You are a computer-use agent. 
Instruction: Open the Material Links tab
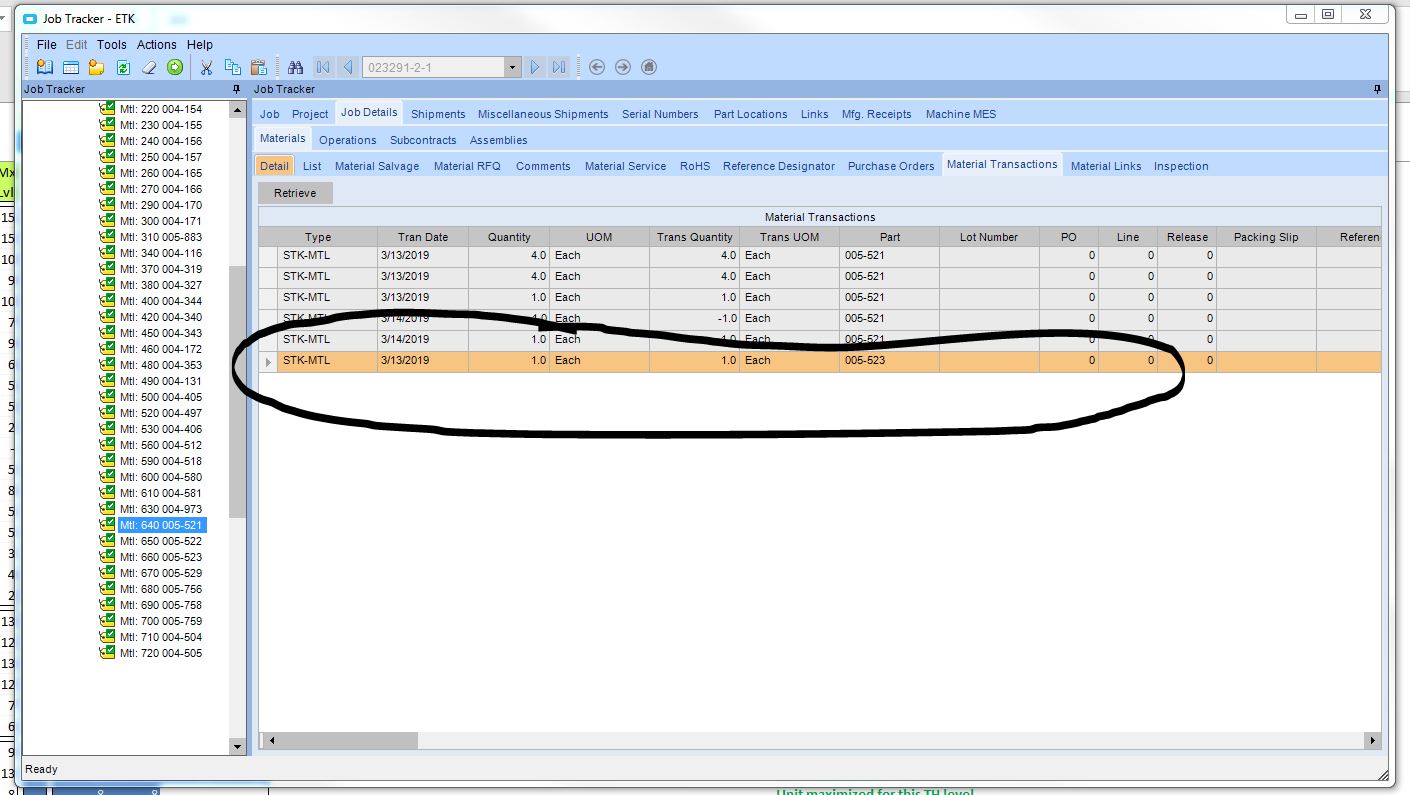1106,166
